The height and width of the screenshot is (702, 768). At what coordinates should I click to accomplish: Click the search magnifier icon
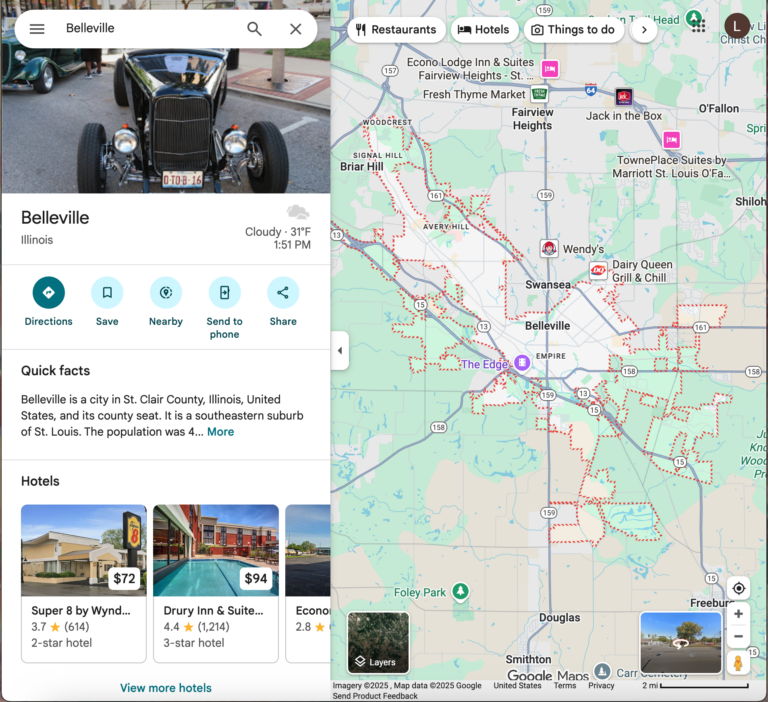(x=255, y=29)
